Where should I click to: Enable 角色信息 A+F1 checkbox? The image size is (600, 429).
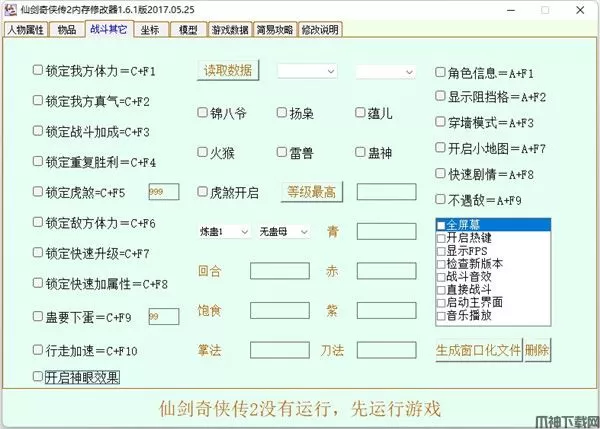pyautogui.click(x=440, y=72)
